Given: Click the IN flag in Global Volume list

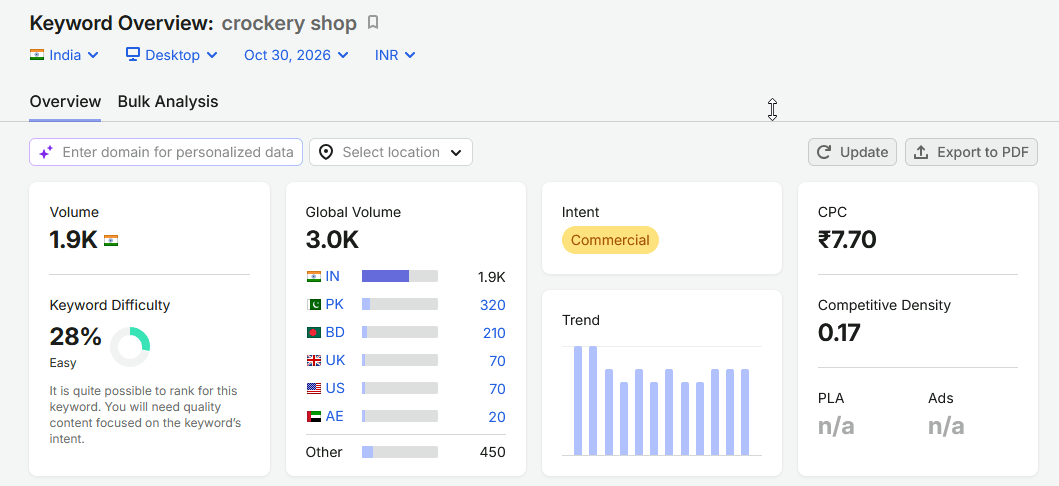Looking at the screenshot, I should coord(313,276).
